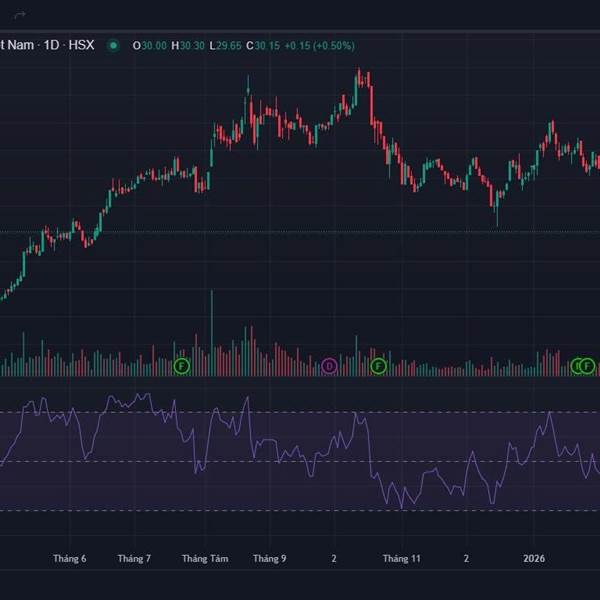Select the rightmost green F marker
600x600 pixels.
[x=588, y=366]
